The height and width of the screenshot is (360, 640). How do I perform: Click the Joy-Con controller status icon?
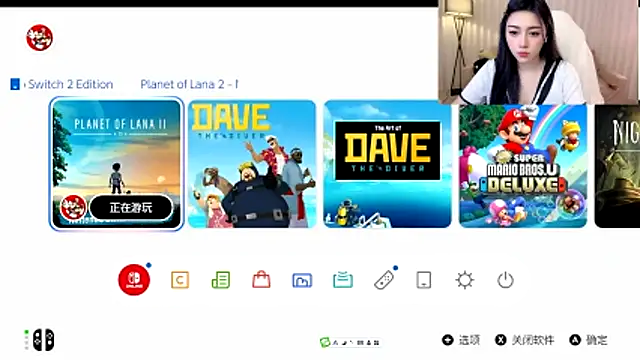[43, 340]
